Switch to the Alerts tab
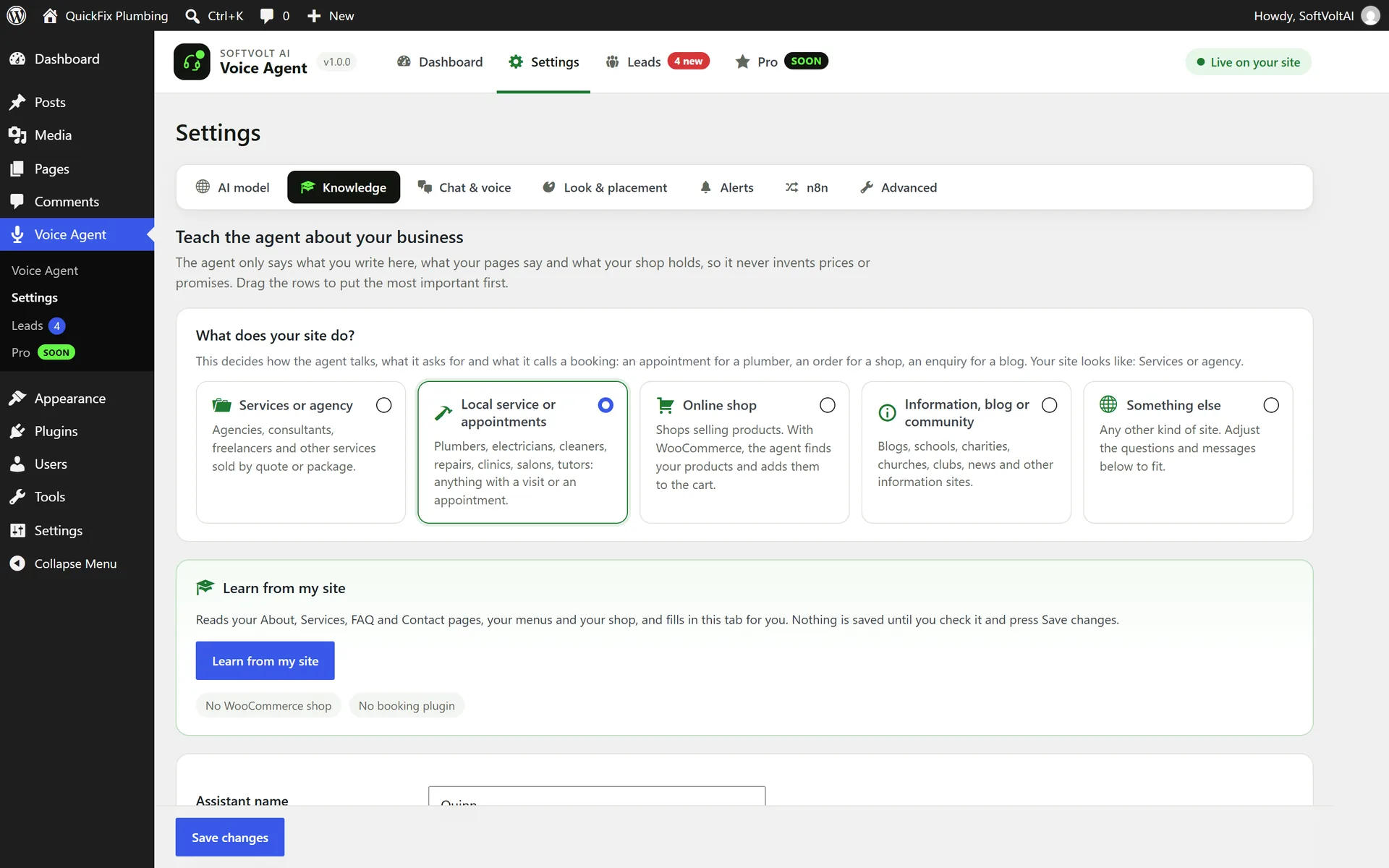Image resolution: width=1389 pixels, height=868 pixels. [x=727, y=187]
